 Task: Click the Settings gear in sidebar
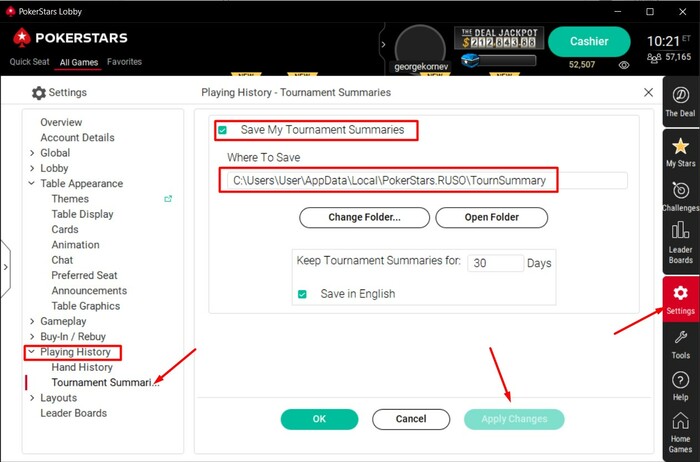click(x=680, y=300)
